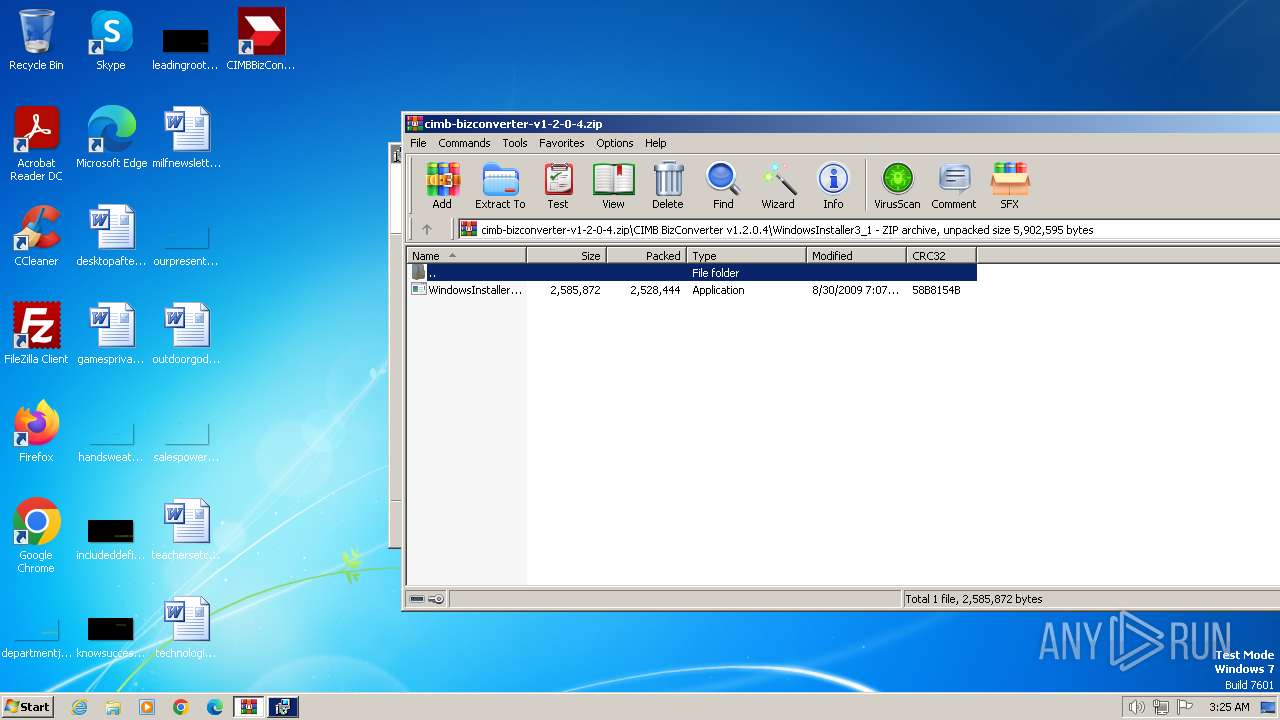Select the milfnewslett Word document icon
The image size is (1280, 720).
186,138
